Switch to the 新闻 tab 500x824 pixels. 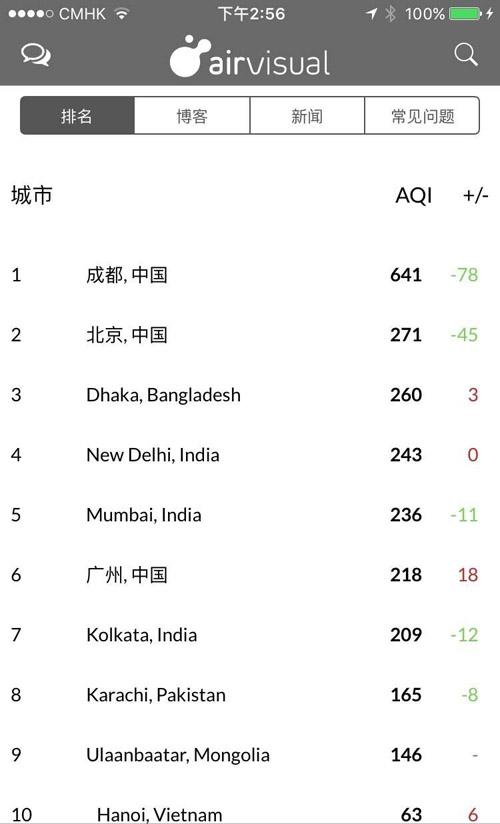point(307,116)
